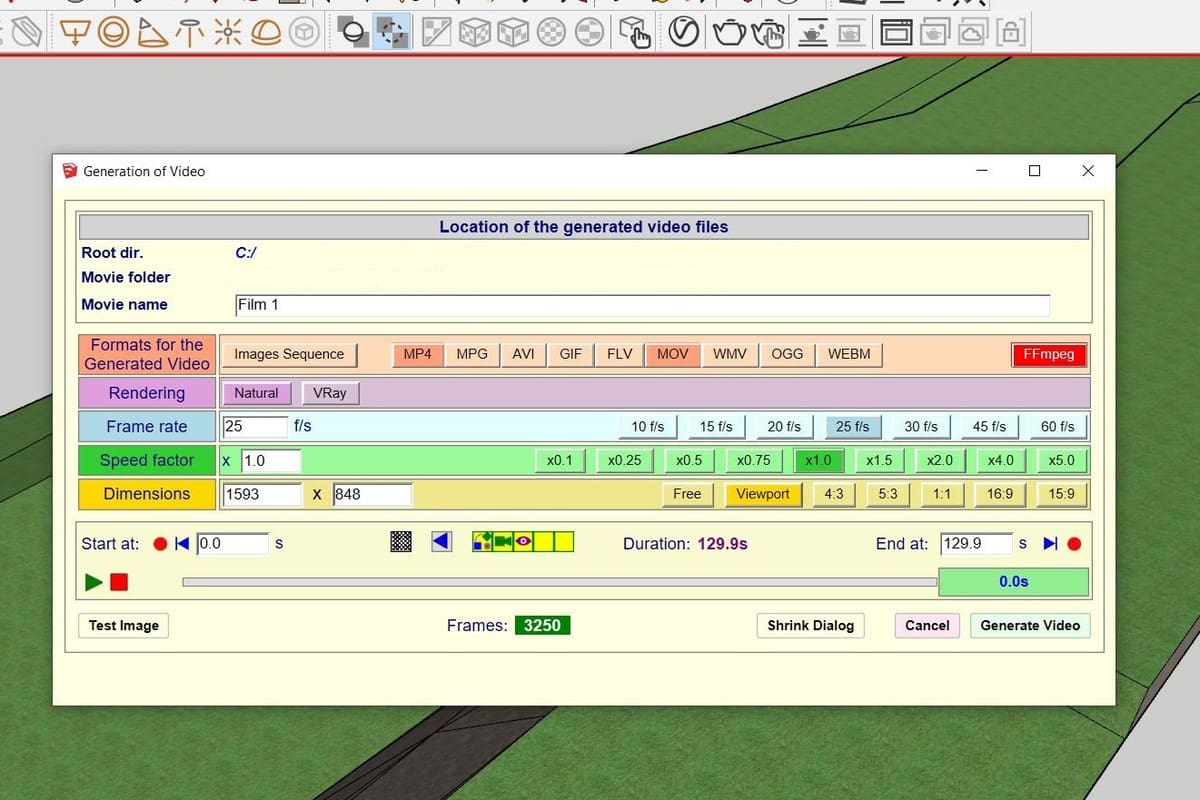
Task: Click the padlock toolbar icon
Action: 1011,34
